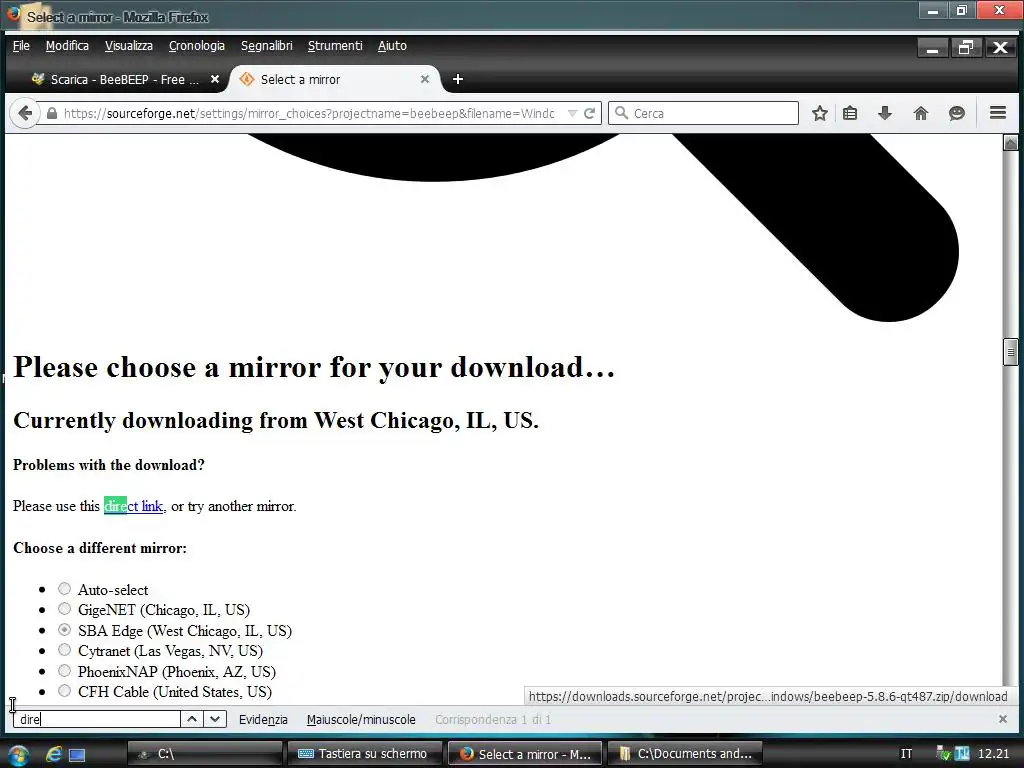1024x768 pixels.
Task: Open the URL history dropdown arrow
Action: click(x=572, y=113)
